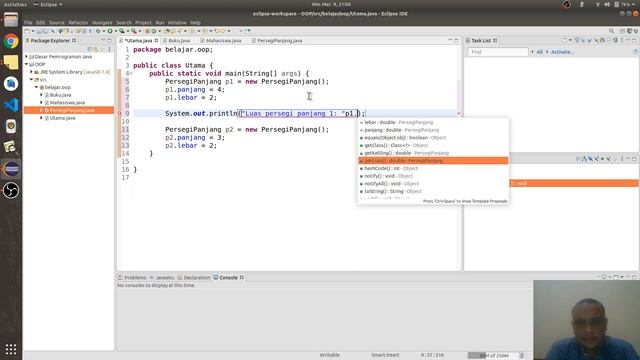Show applications grid in the dock
The height and width of the screenshot is (360, 640).
(x=11, y=349)
